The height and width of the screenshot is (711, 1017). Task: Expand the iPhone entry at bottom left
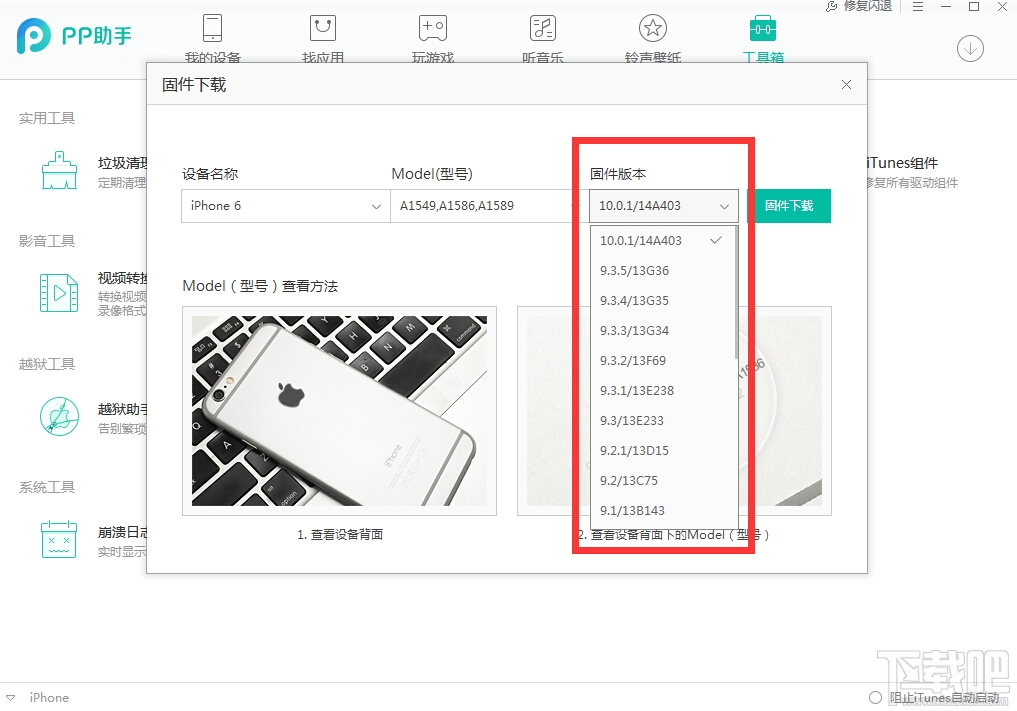(12, 697)
